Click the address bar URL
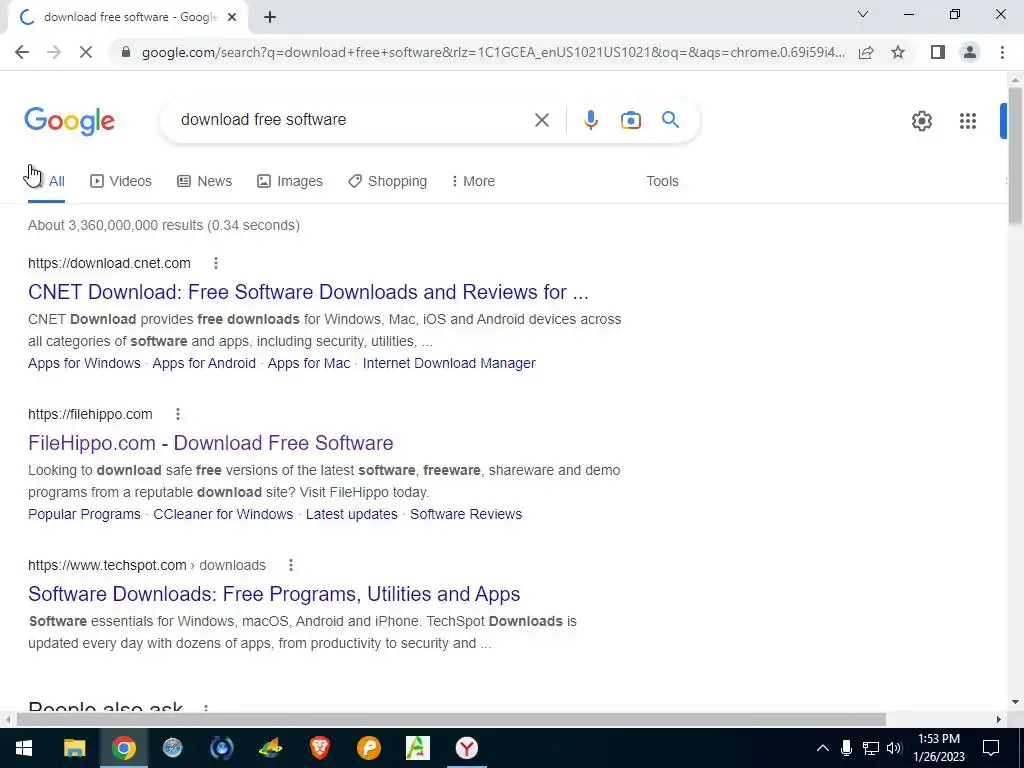 click(x=493, y=52)
